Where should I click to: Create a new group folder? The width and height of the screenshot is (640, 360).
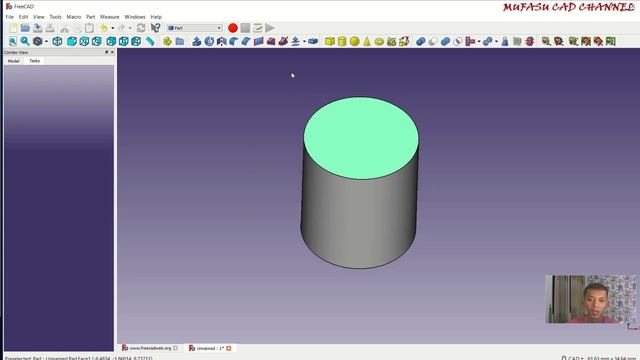180,41
